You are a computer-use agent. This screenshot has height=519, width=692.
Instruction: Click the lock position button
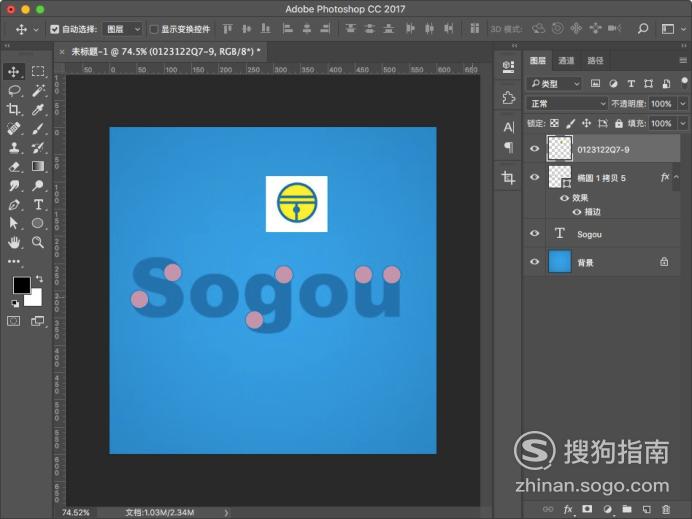[587, 124]
